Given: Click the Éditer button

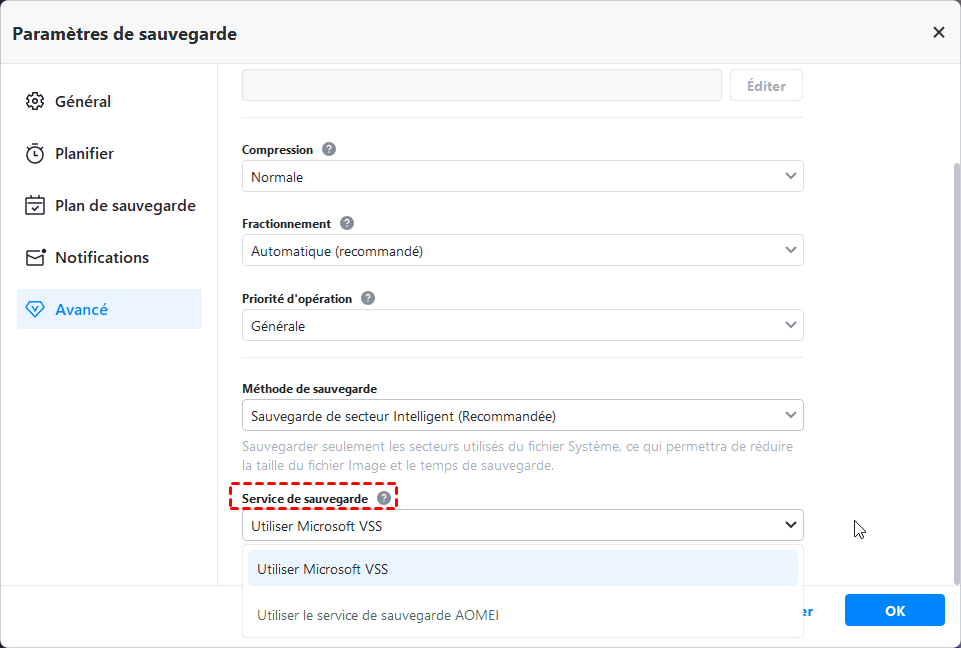Looking at the screenshot, I should coord(766,86).
